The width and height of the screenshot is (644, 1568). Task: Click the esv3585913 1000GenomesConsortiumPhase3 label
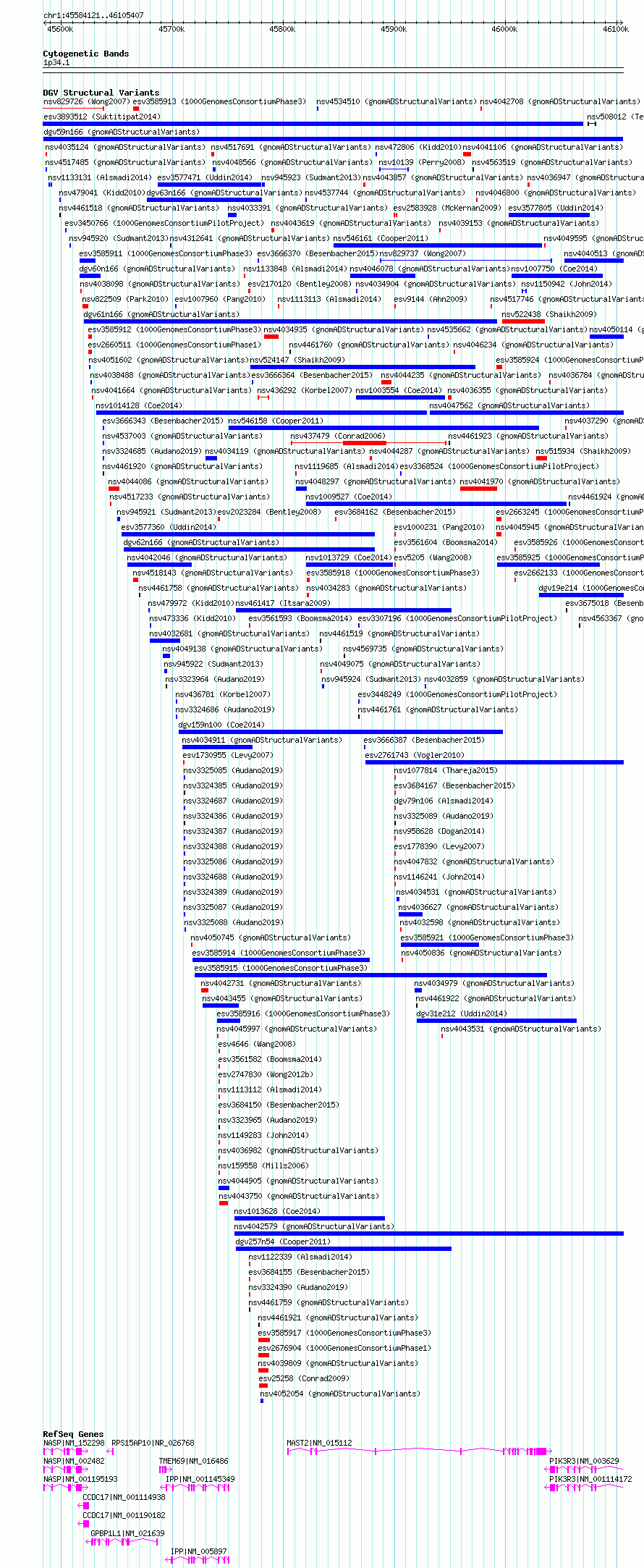(219, 101)
